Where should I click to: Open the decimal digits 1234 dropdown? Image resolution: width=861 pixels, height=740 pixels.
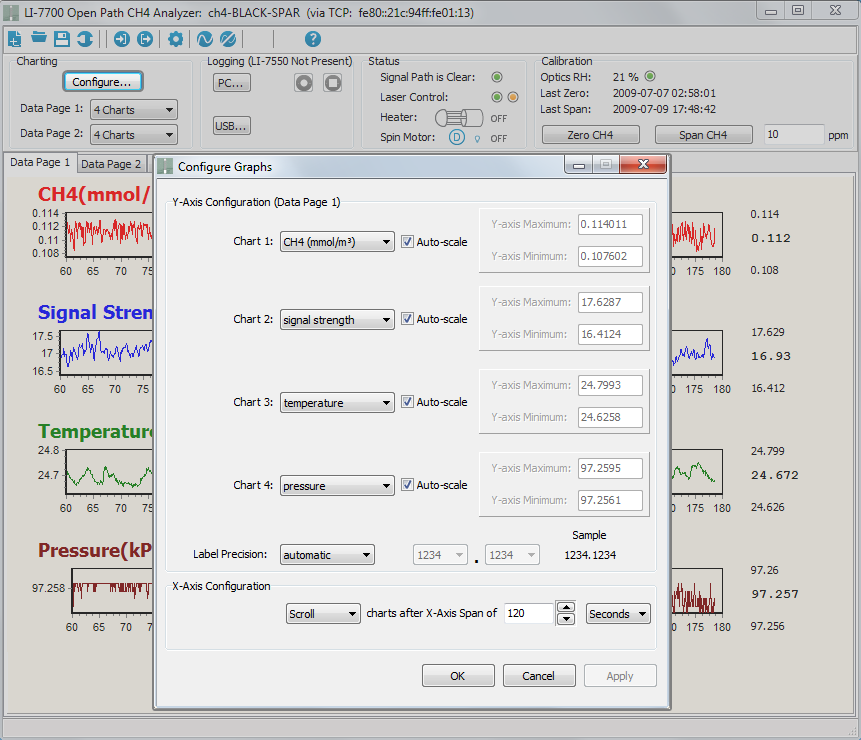click(x=512, y=555)
